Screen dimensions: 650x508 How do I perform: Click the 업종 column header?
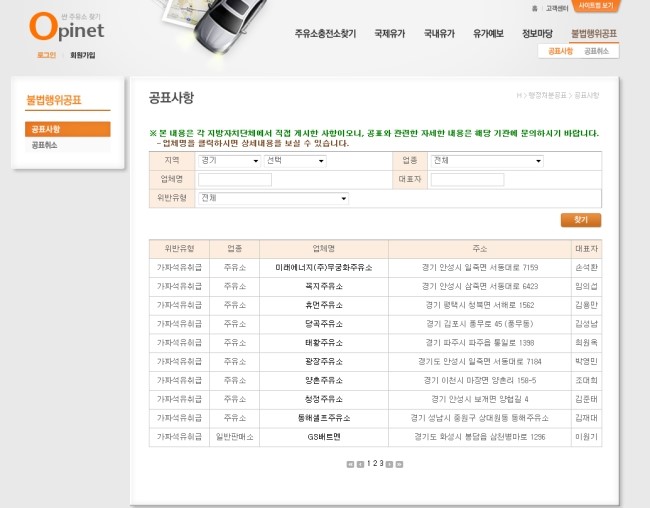(x=235, y=249)
